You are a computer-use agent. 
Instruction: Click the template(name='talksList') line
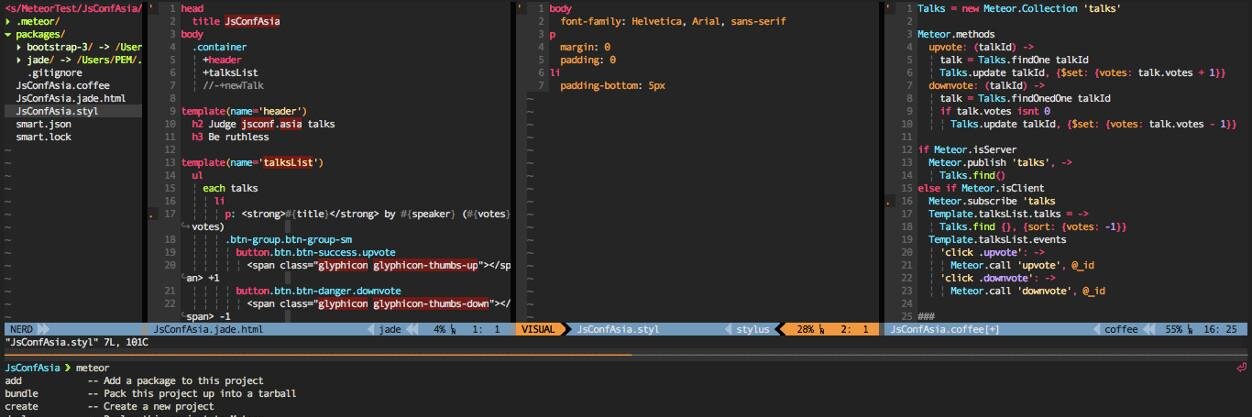coord(252,162)
